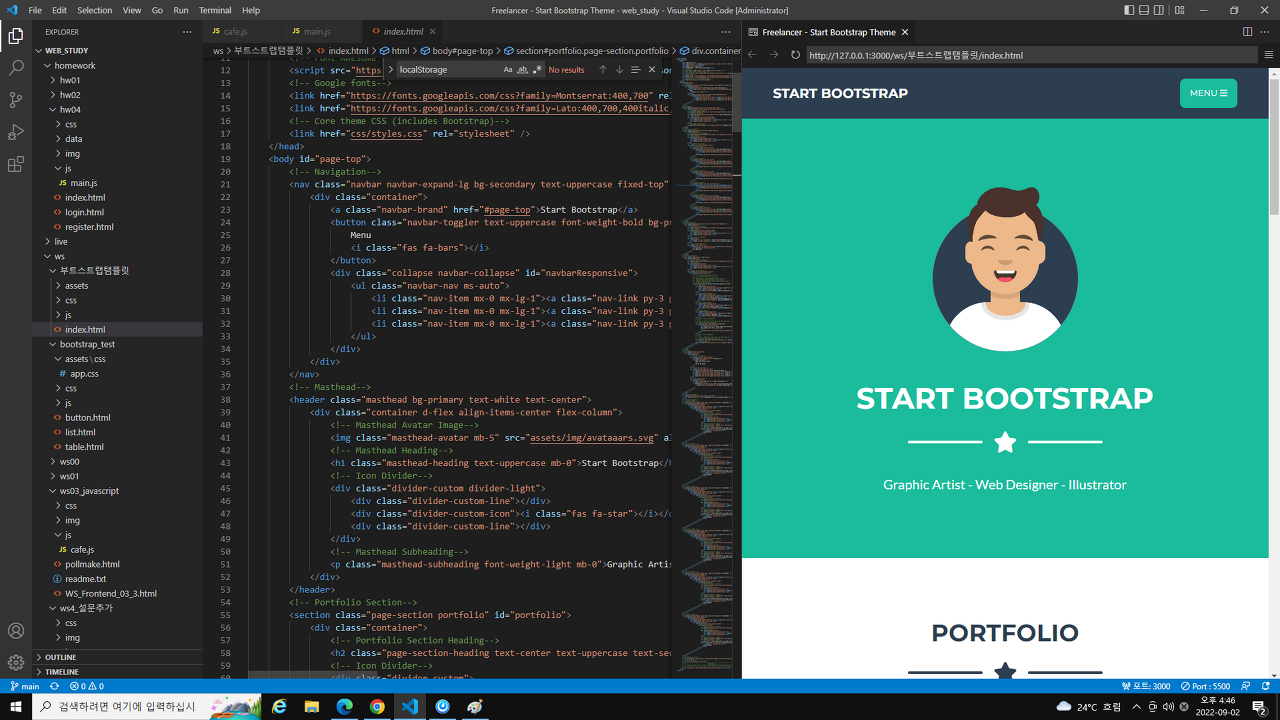Click errors and warnings status item
1280x720 pixels.
[87, 686]
